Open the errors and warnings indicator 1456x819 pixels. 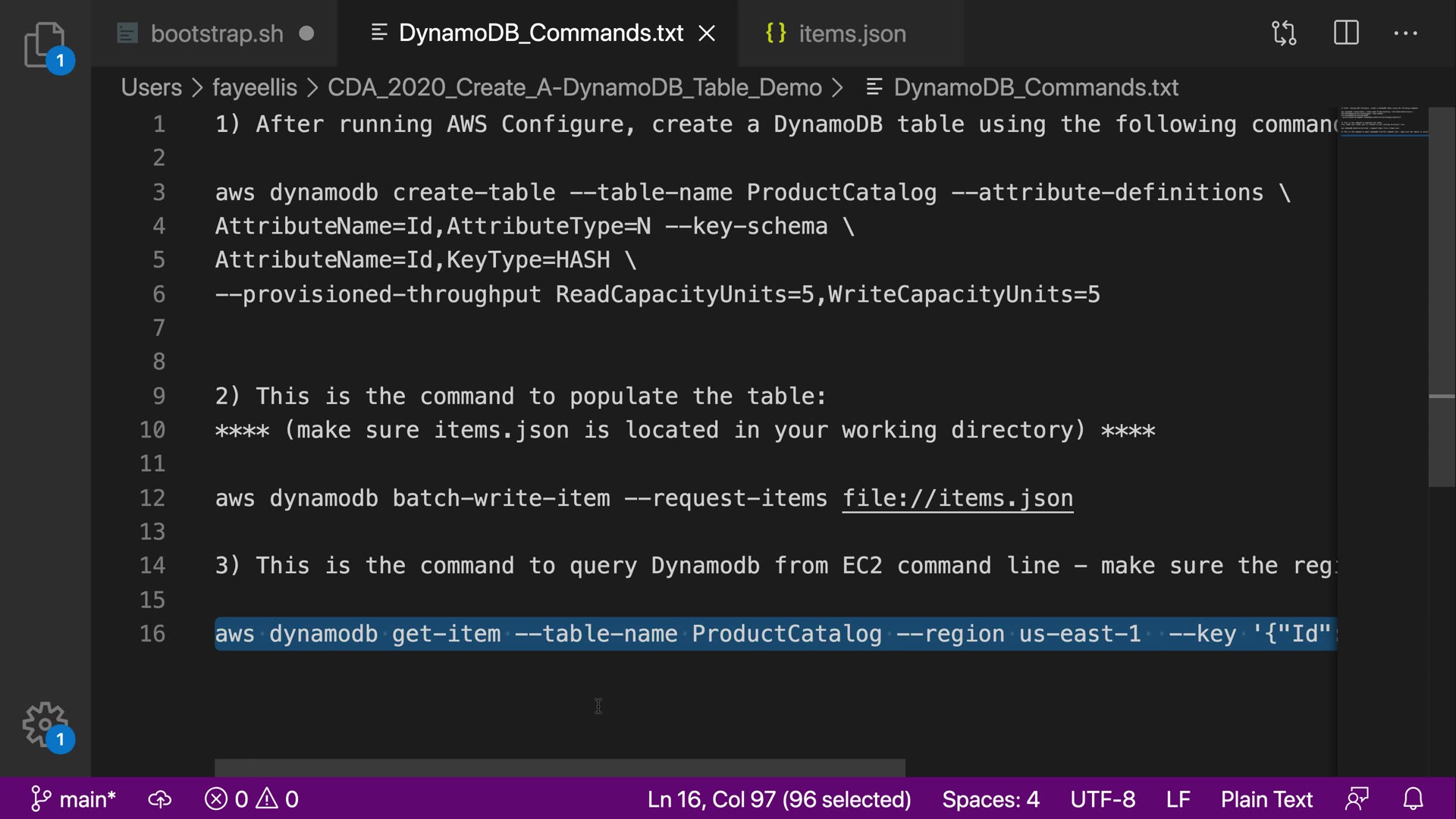252,799
